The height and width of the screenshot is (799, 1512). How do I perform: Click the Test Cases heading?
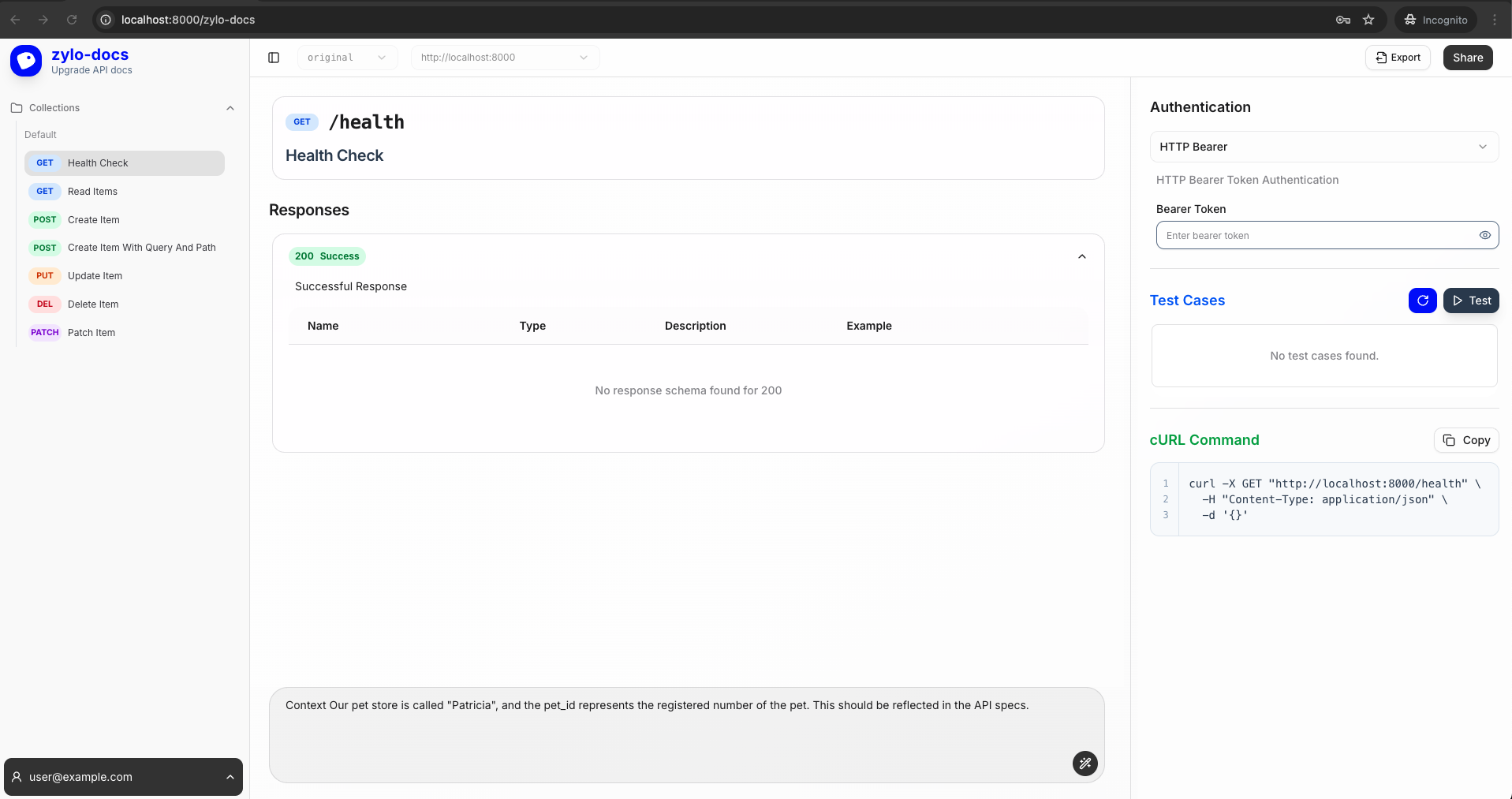coord(1187,301)
